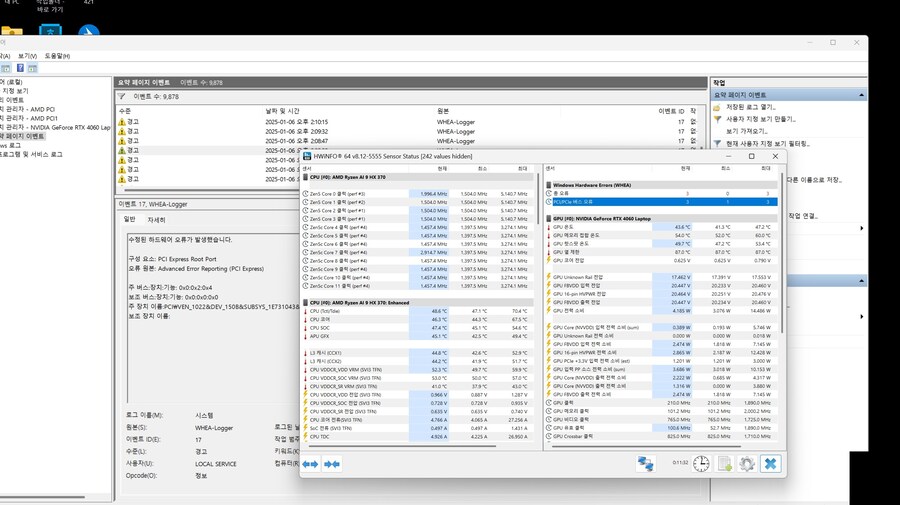Click the clock reset-timer icon in HWiNFO

701,464
